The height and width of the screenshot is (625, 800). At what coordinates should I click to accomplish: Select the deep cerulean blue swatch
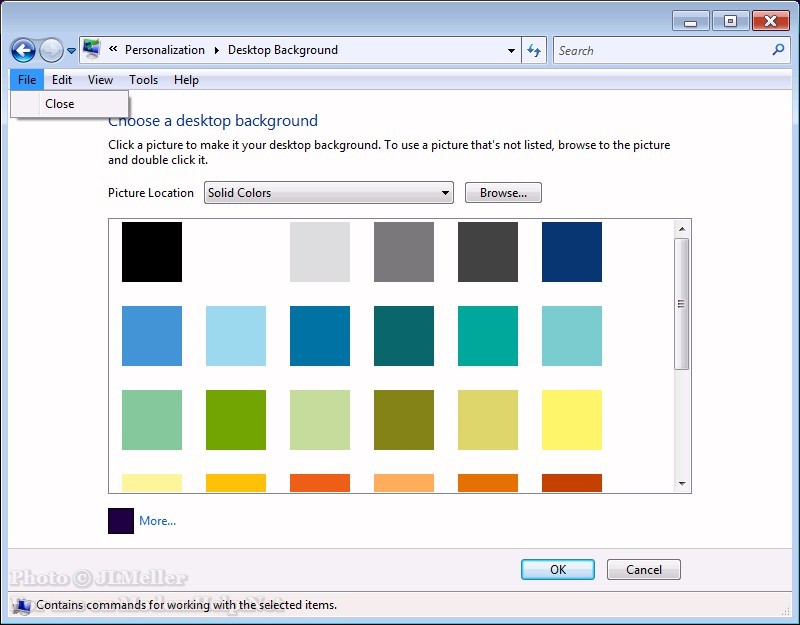pyautogui.click(x=320, y=336)
